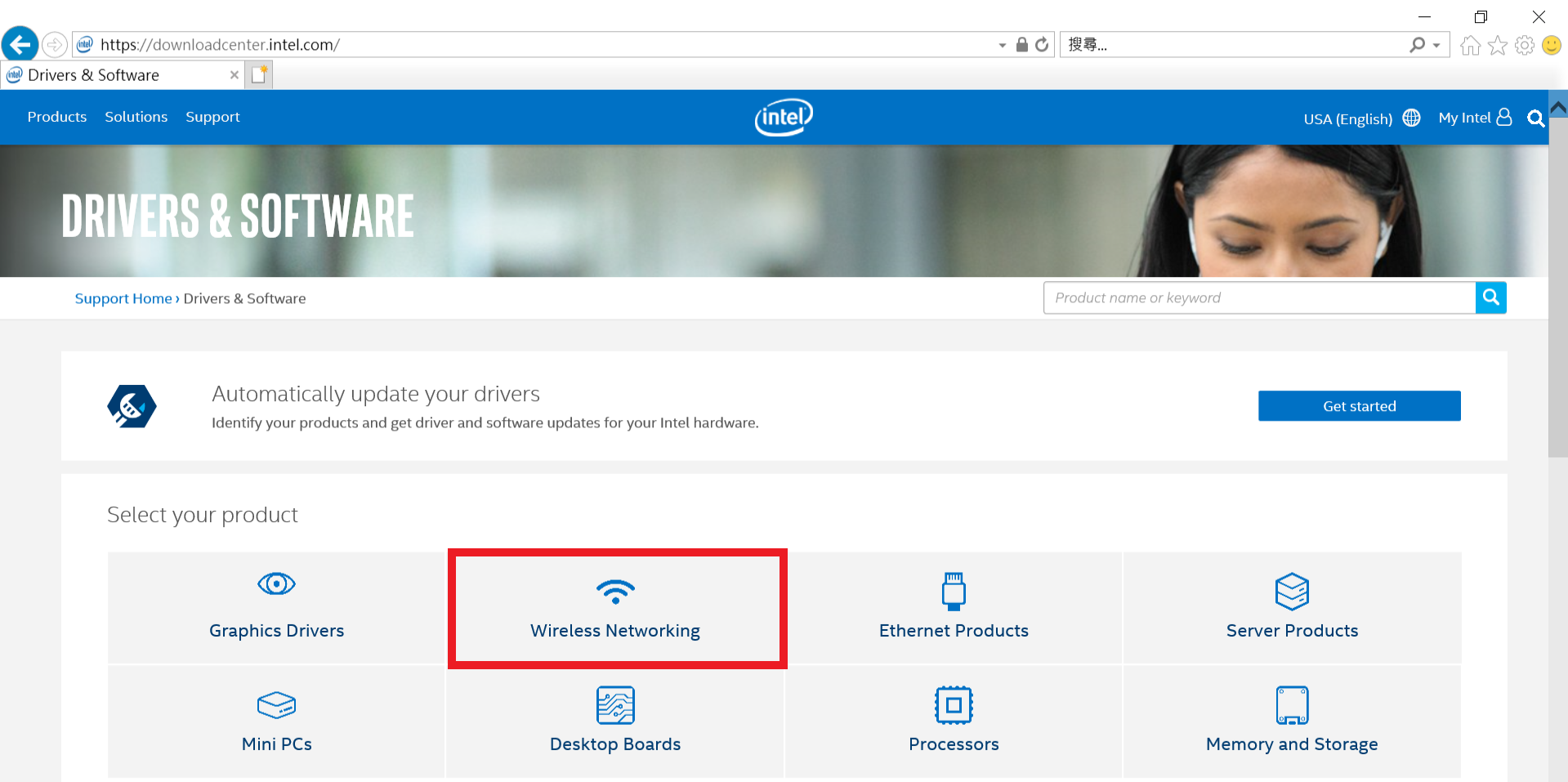Screen dimensions: 1568x782
Task: Expand the search provider dropdown arrow
Action: [x=1436, y=46]
